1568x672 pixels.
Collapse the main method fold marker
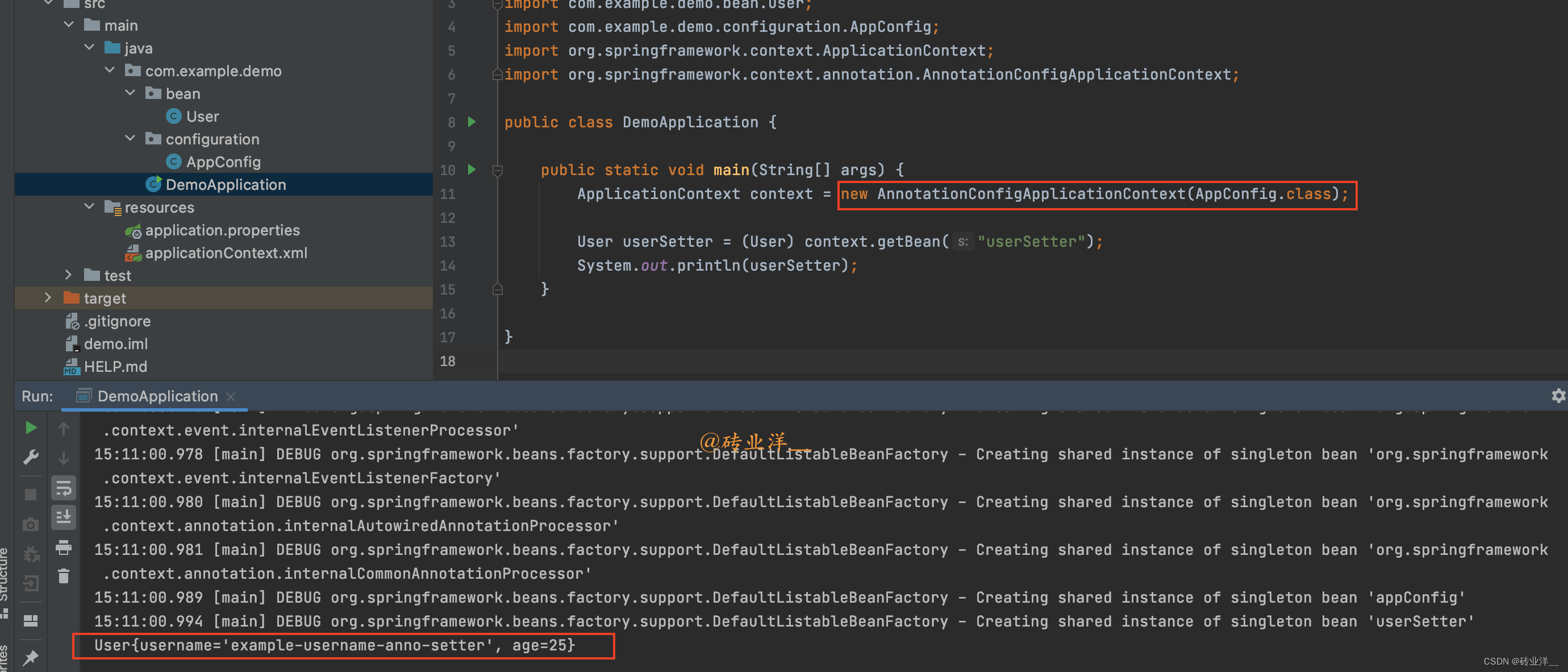pyautogui.click(x=497, y=171)
